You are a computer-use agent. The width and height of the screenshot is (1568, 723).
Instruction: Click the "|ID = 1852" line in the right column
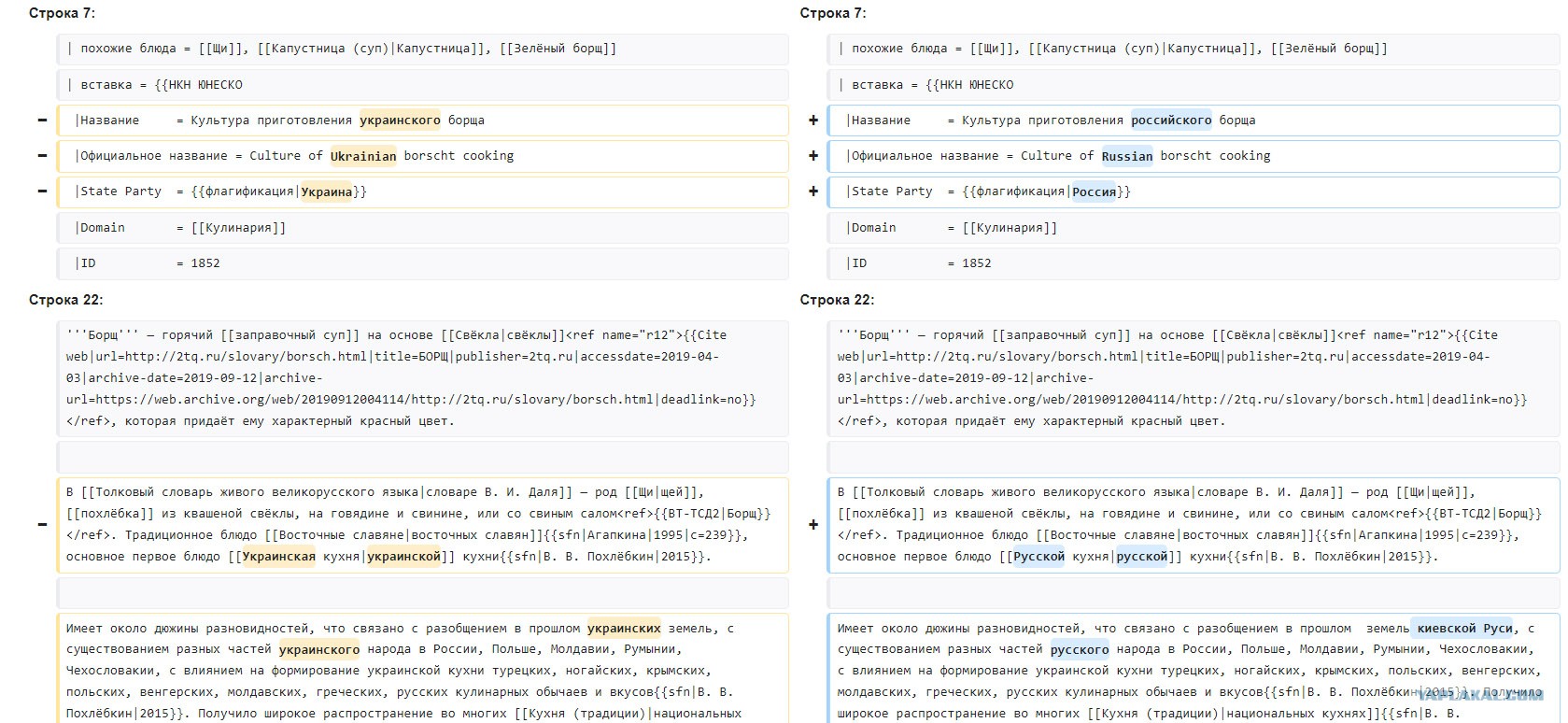coord(1194,263)
